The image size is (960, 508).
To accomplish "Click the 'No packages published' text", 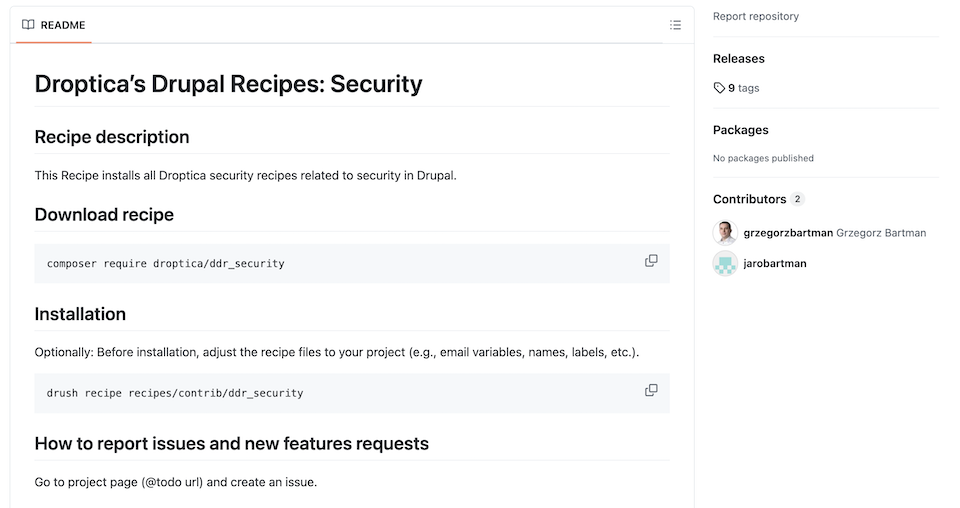I will [763, 158].
